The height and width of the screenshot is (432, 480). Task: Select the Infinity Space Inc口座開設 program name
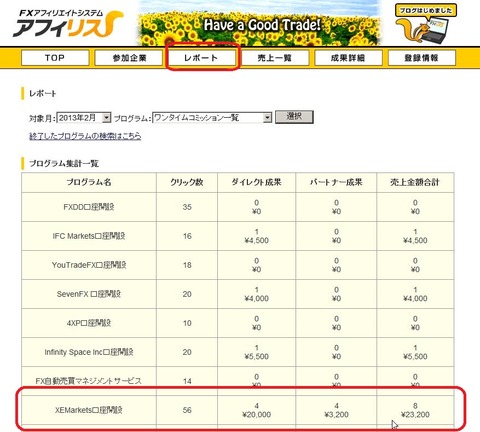coord(89,352)
